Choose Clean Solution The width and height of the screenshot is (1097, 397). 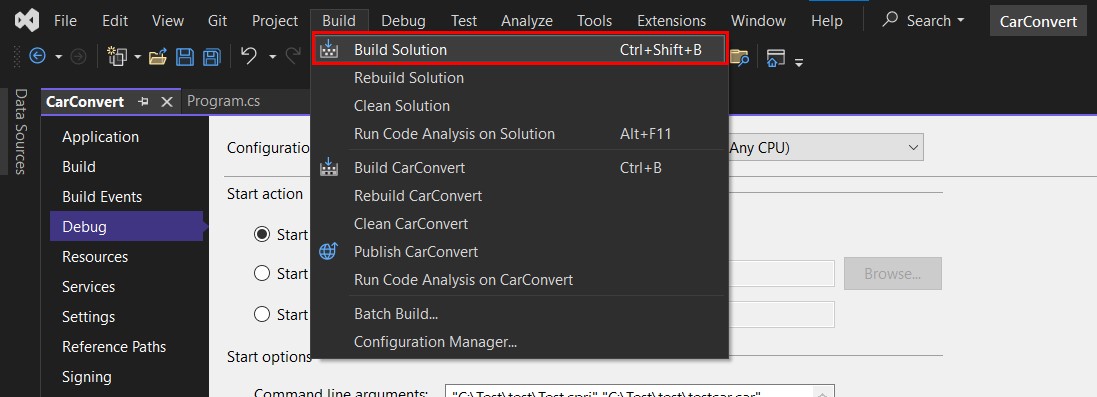coord(520,106)
